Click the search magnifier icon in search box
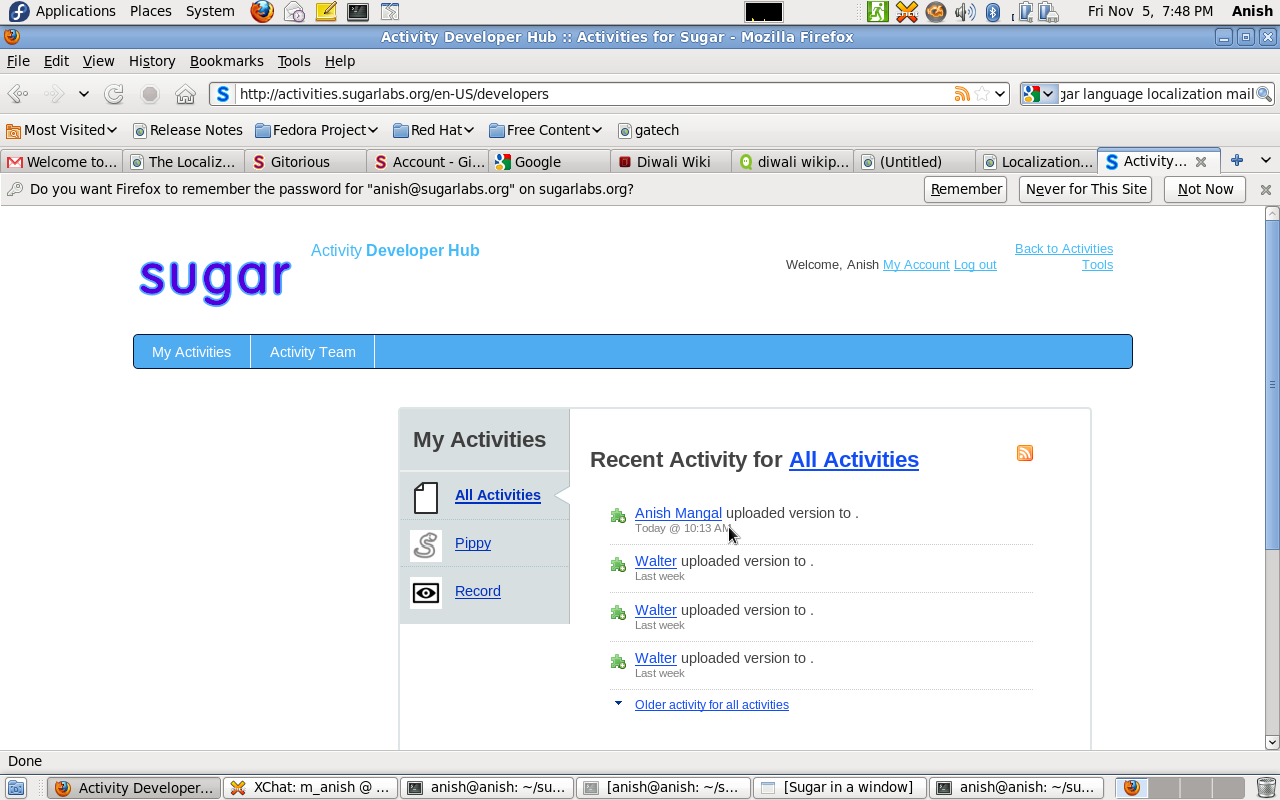 tap(1264, 94)
